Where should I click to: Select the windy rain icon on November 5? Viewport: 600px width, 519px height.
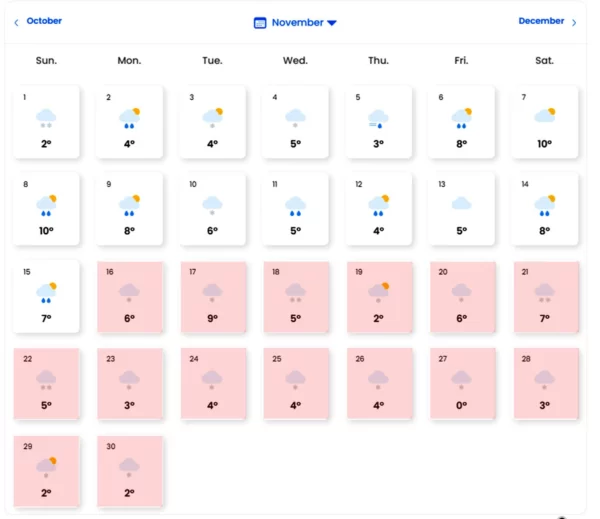[378, 119]
